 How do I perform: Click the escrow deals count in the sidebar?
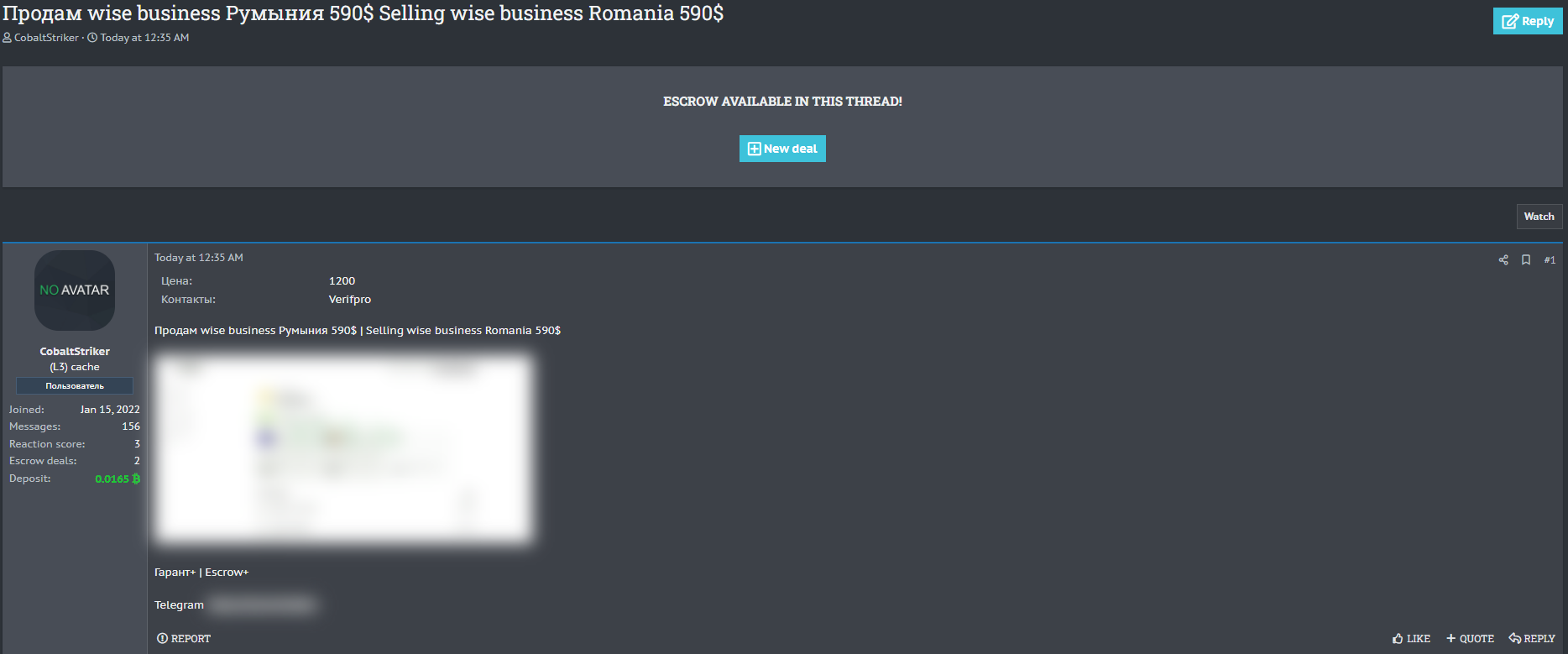point(137,461)
